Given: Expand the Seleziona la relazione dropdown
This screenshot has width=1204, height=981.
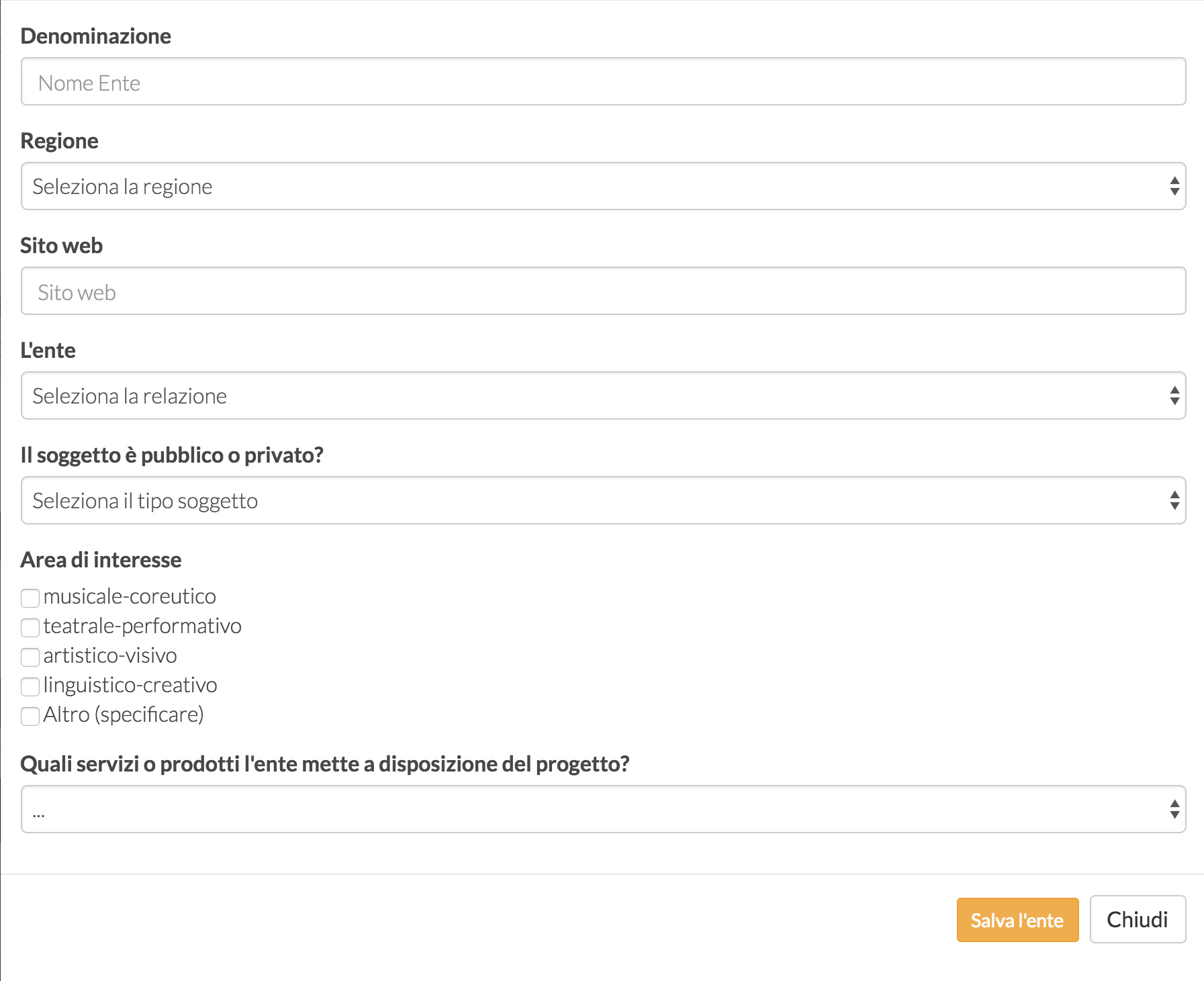Looking at the screenshot, I should tap(603, 396).
